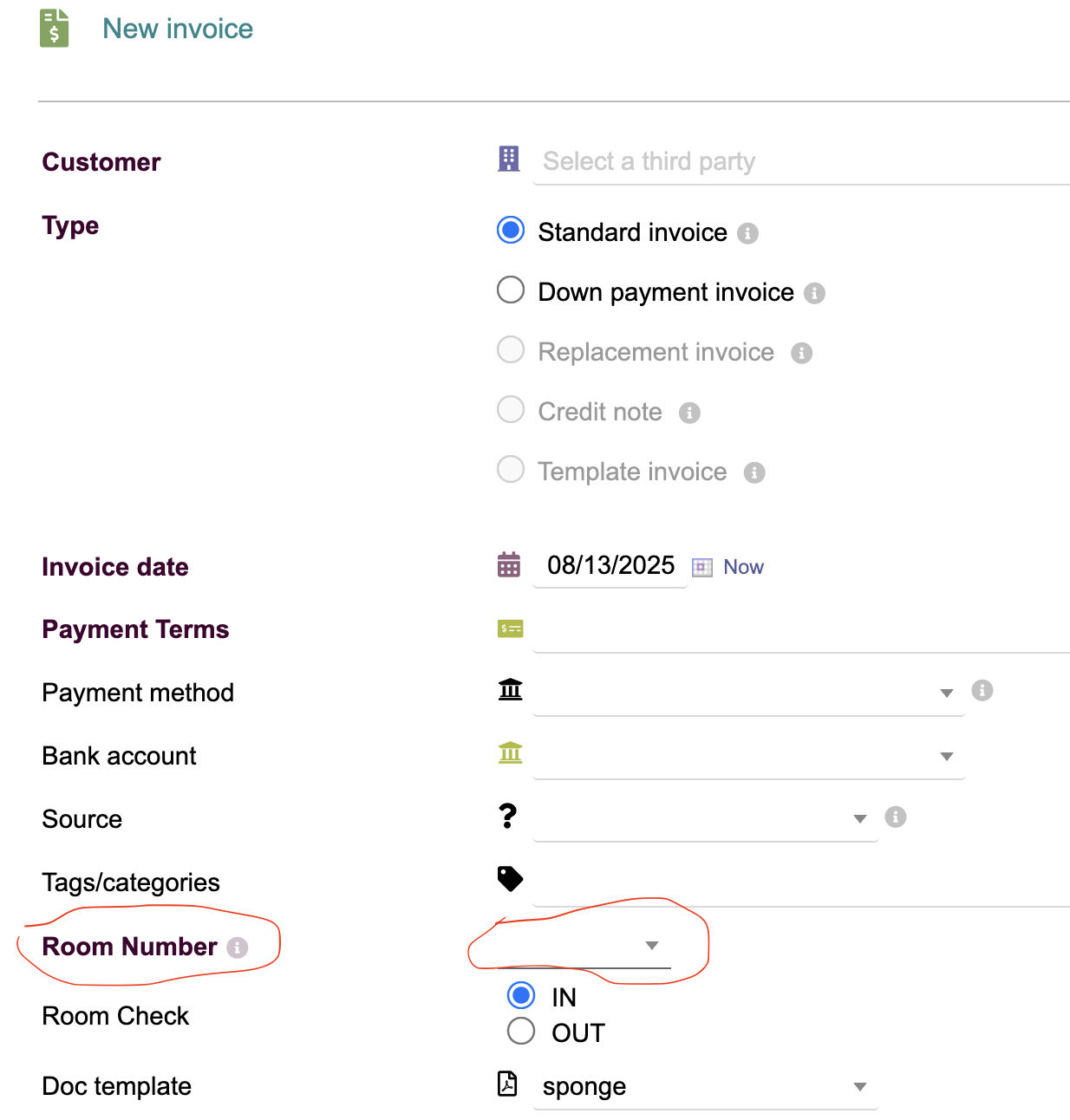Image resolution: width=1070 pixels, height=1120 pixels.
Task: Click the building icon next to Customer
Action: click(509, 159)
